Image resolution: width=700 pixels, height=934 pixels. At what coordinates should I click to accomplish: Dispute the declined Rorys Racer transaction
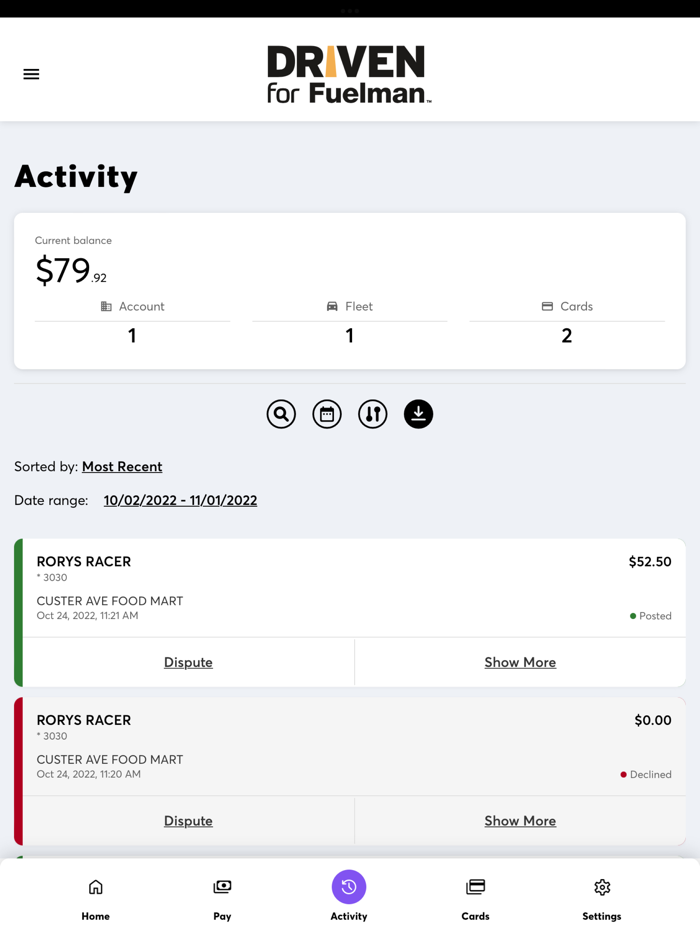(x=188, y=821)
